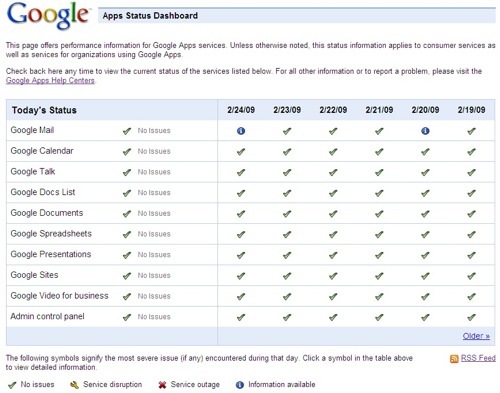This screenshot has height=393, width=500.
Task: Click the Google Mail info icon for 2/20/09
Action: (x=425, y=131)
